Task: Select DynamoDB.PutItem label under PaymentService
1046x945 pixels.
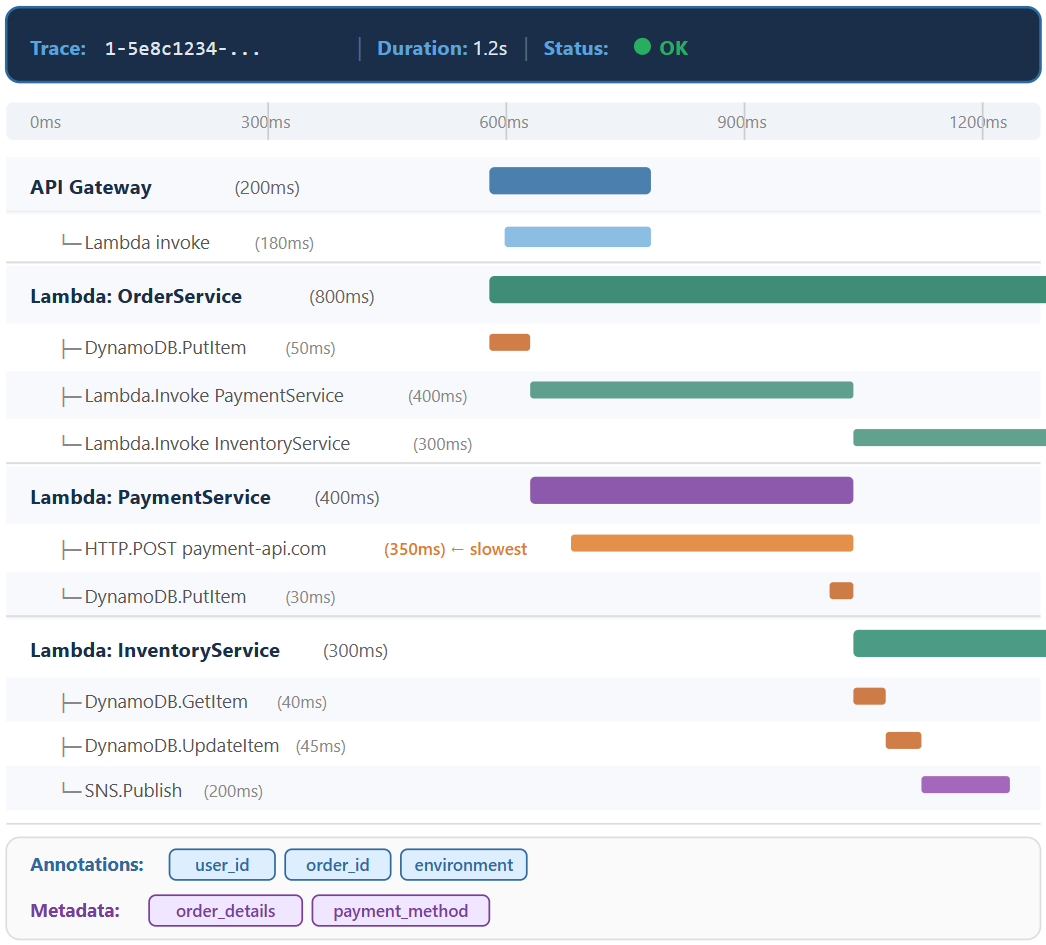Action: (x=165, y=597)
